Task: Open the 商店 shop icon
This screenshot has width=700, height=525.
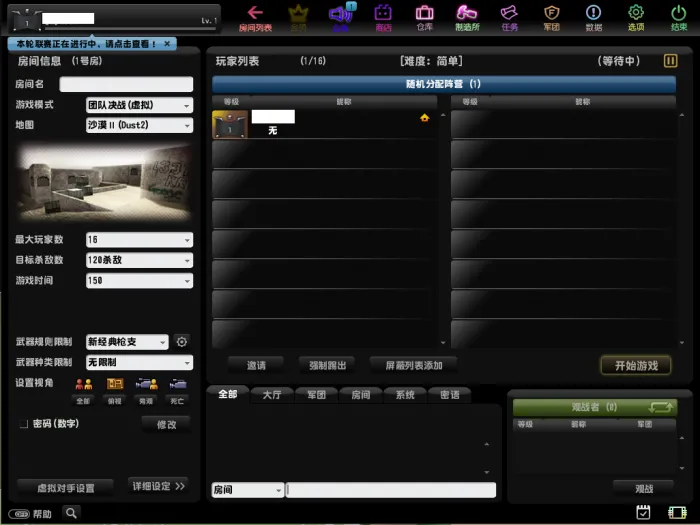Action: 383,13
